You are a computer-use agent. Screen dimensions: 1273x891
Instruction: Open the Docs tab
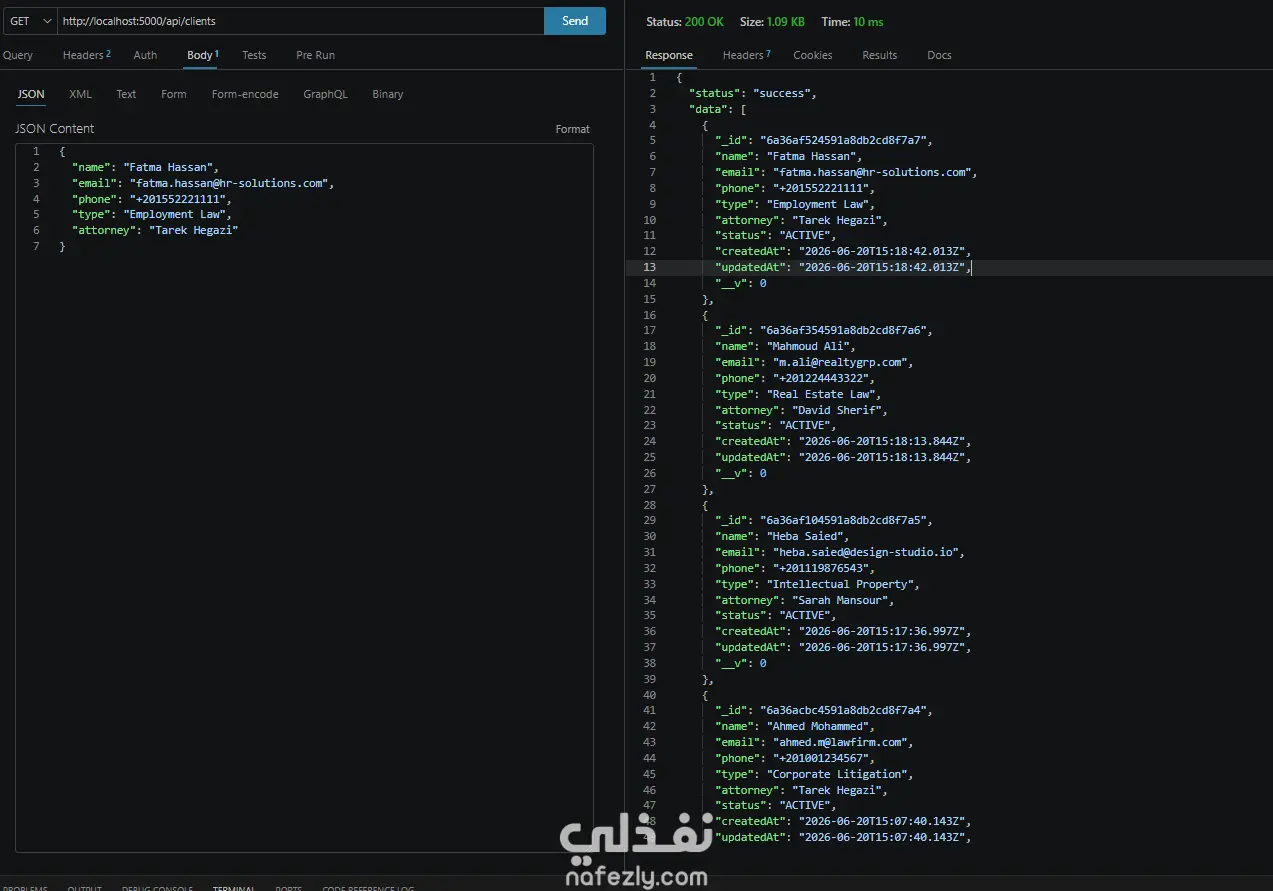(939, 55)
